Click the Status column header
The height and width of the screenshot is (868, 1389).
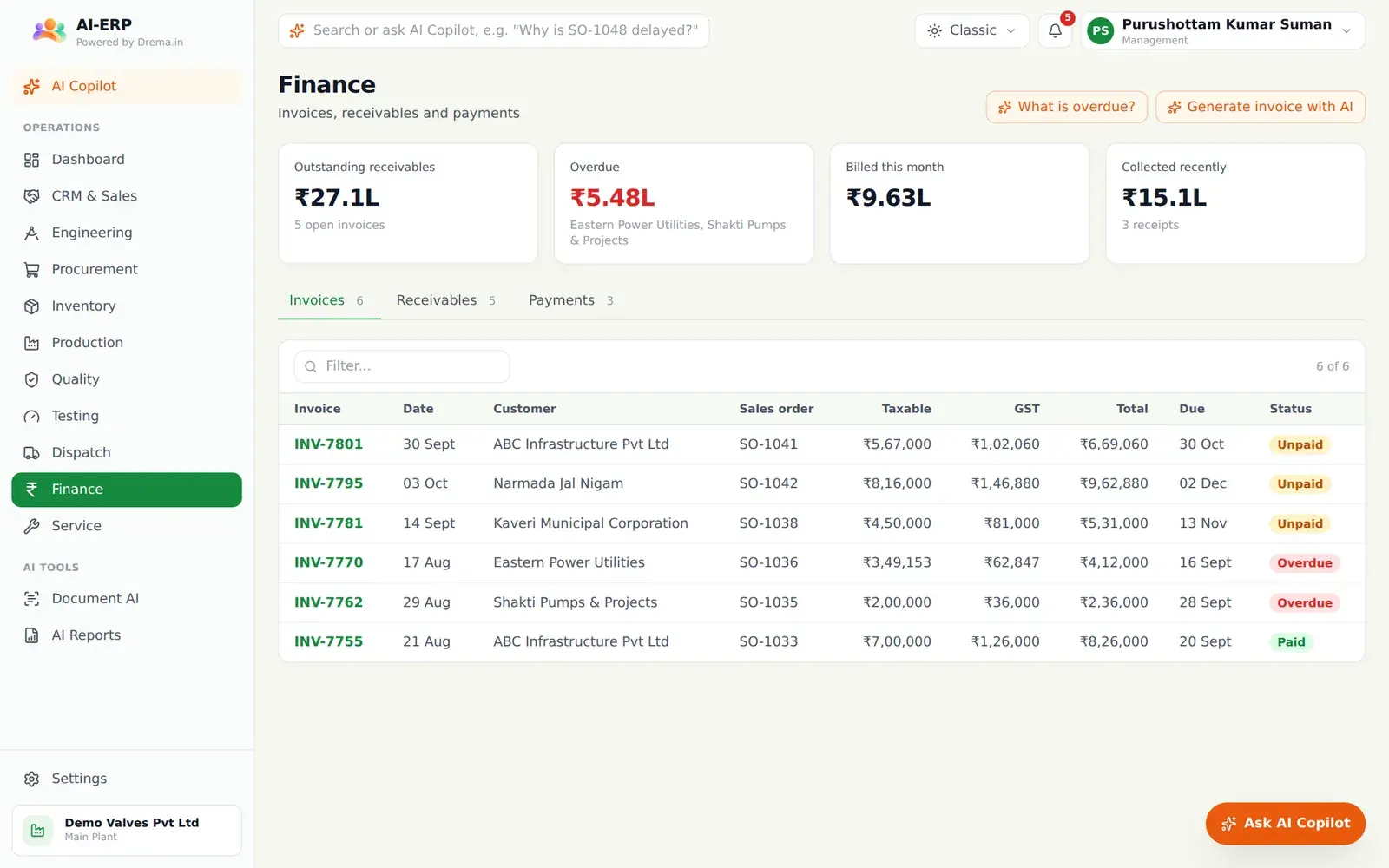coord(1290,409)
